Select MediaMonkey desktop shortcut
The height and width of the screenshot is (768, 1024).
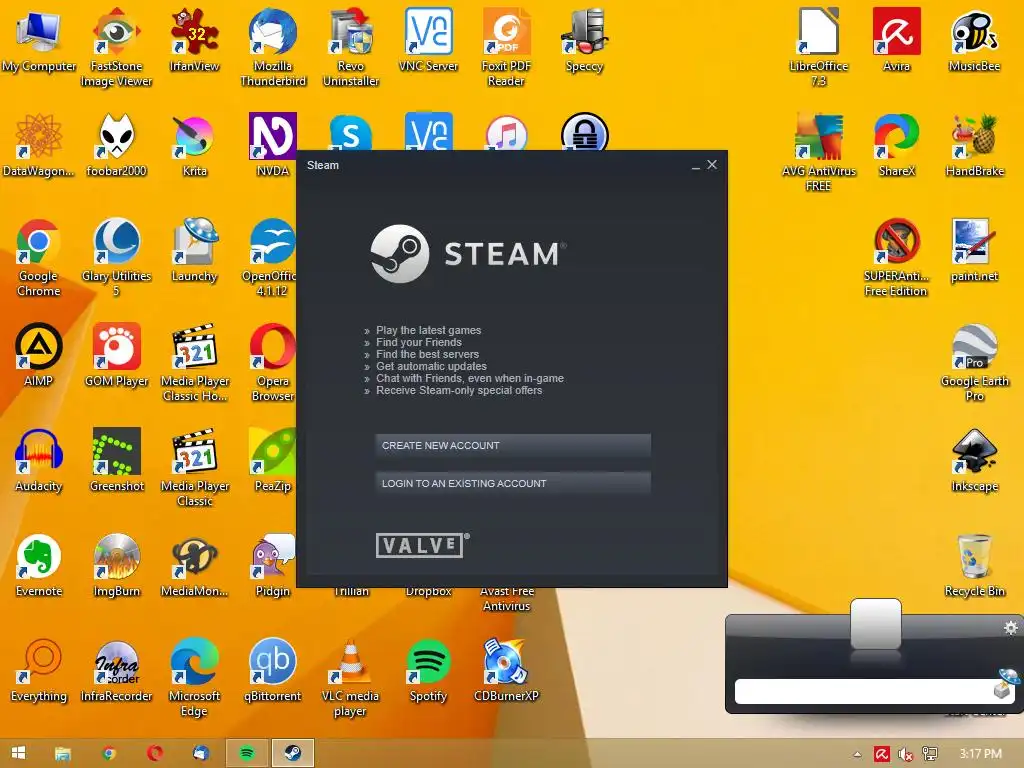[x=194, y=566]
